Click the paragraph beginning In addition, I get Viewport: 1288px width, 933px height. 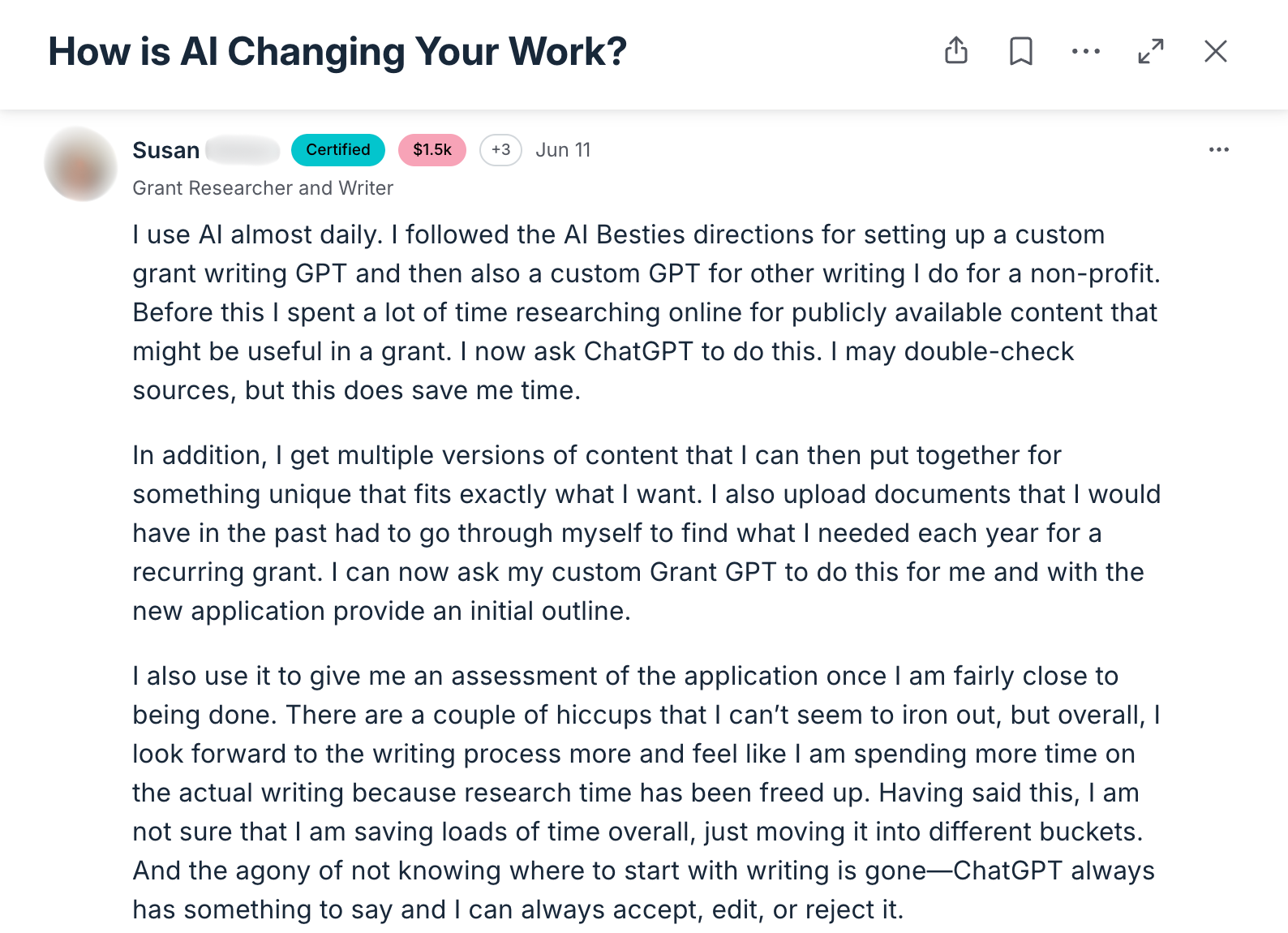645,533
